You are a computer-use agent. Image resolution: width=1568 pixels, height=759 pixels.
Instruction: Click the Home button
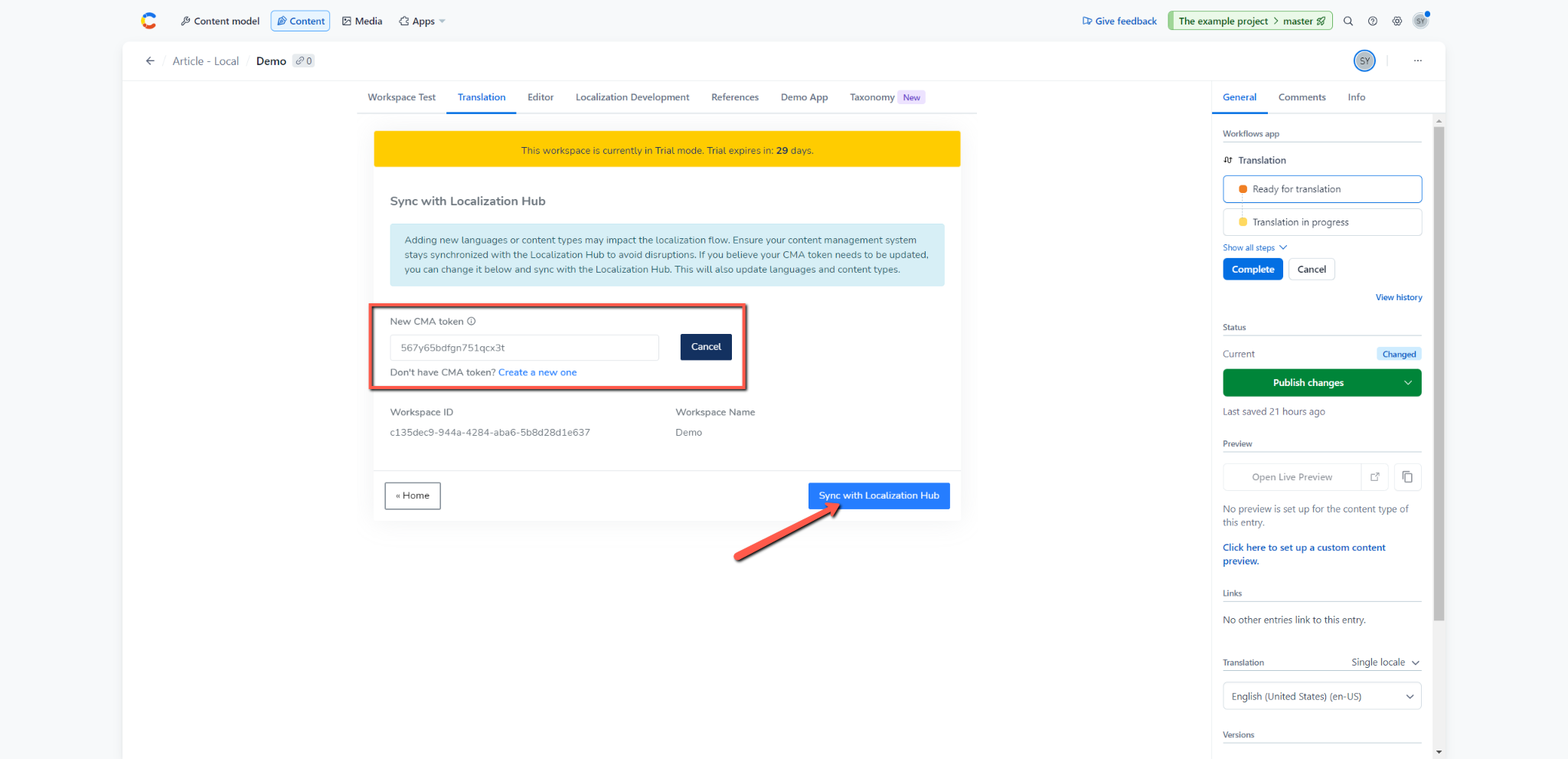(x=413, y=496)
